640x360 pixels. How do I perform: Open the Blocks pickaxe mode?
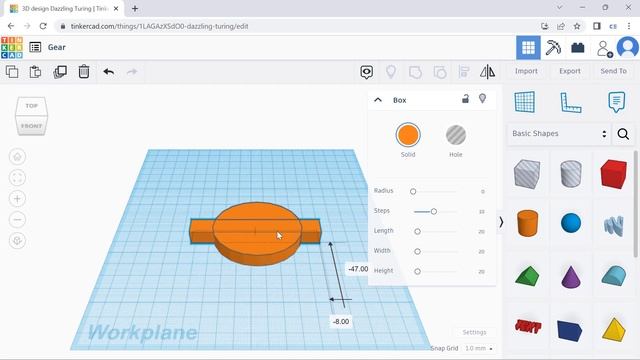click(x=553, y=48)
